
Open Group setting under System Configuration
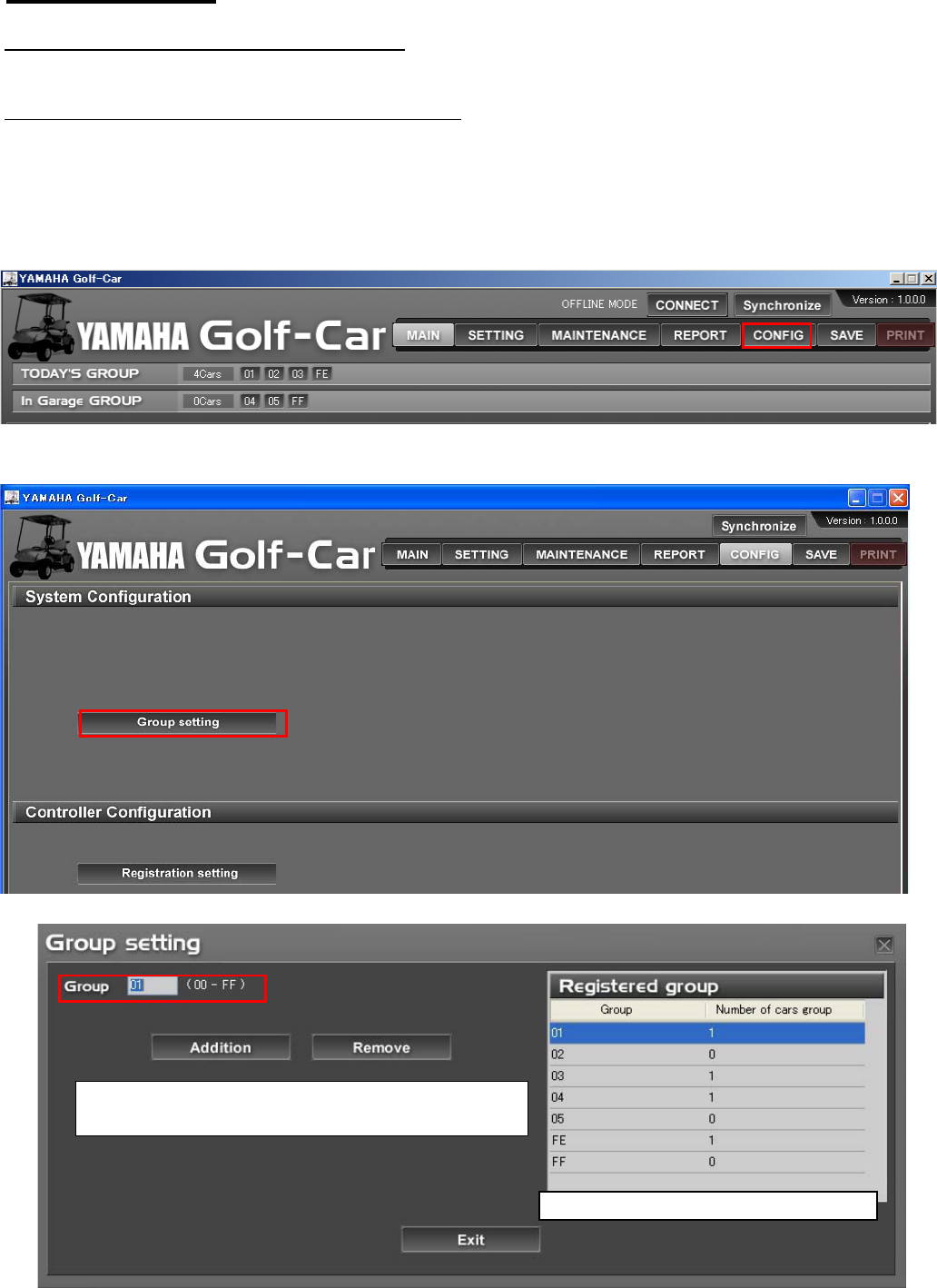click(178, 722)
